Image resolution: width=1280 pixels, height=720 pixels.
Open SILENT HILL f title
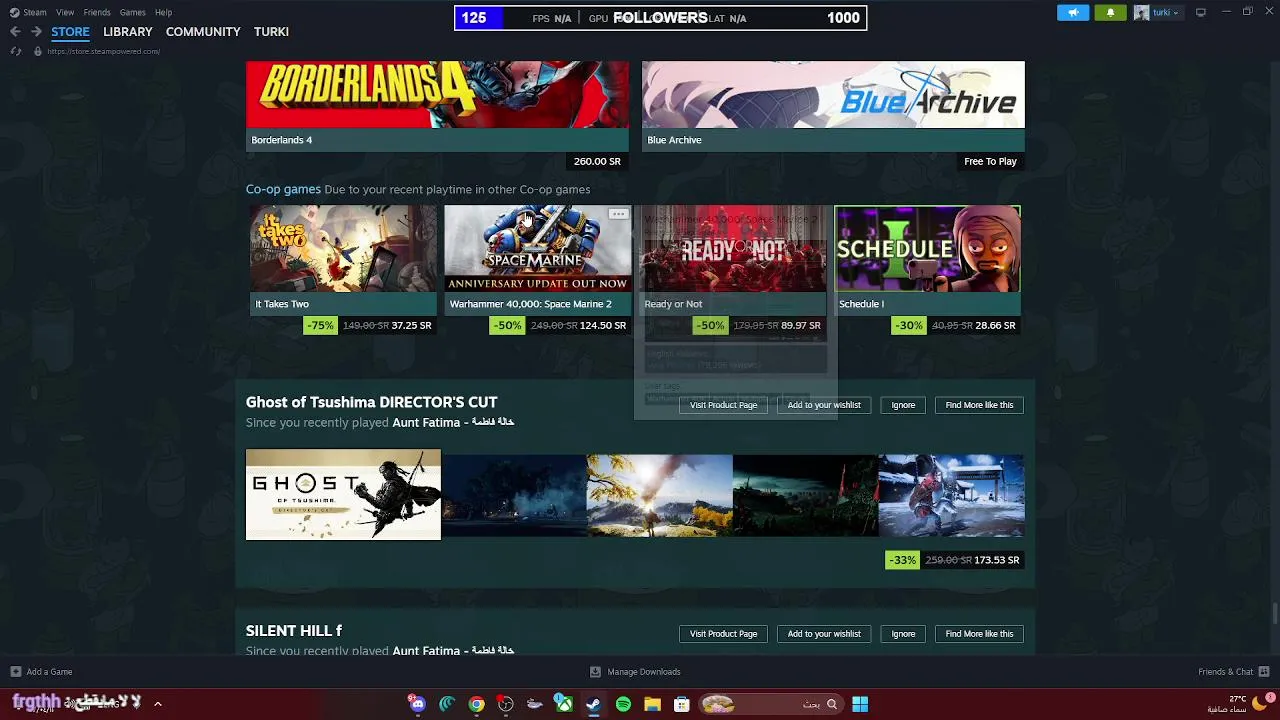[x=294, y=631]
